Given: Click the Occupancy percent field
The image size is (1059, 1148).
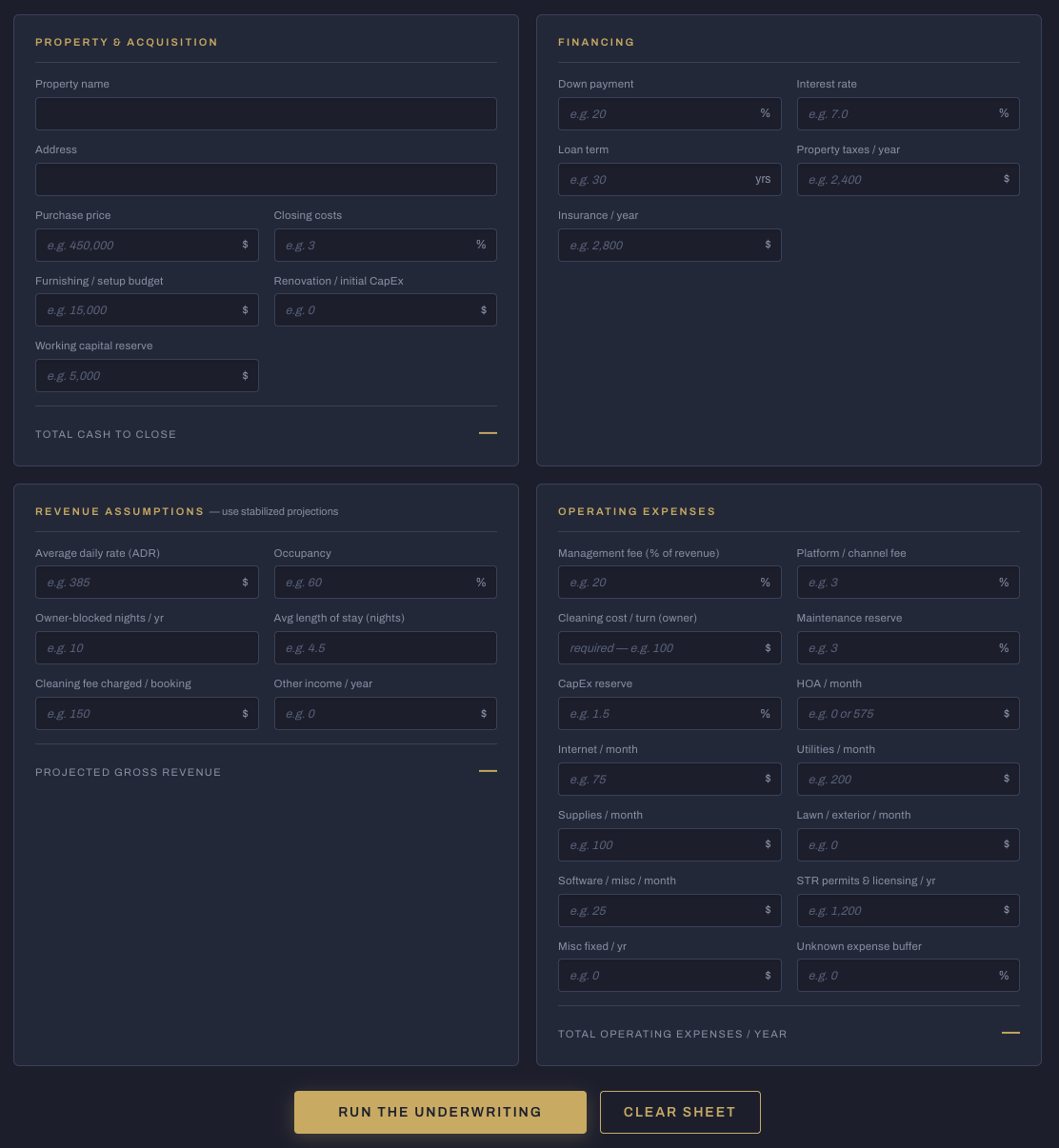Looking at the screenshot, I should click(385, 583).
